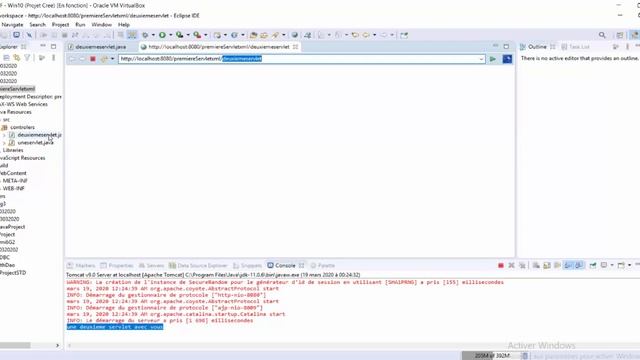Viewport: 640px width, 360px height.
Task: Switch to the Palette tab
Action: [322, 265]
